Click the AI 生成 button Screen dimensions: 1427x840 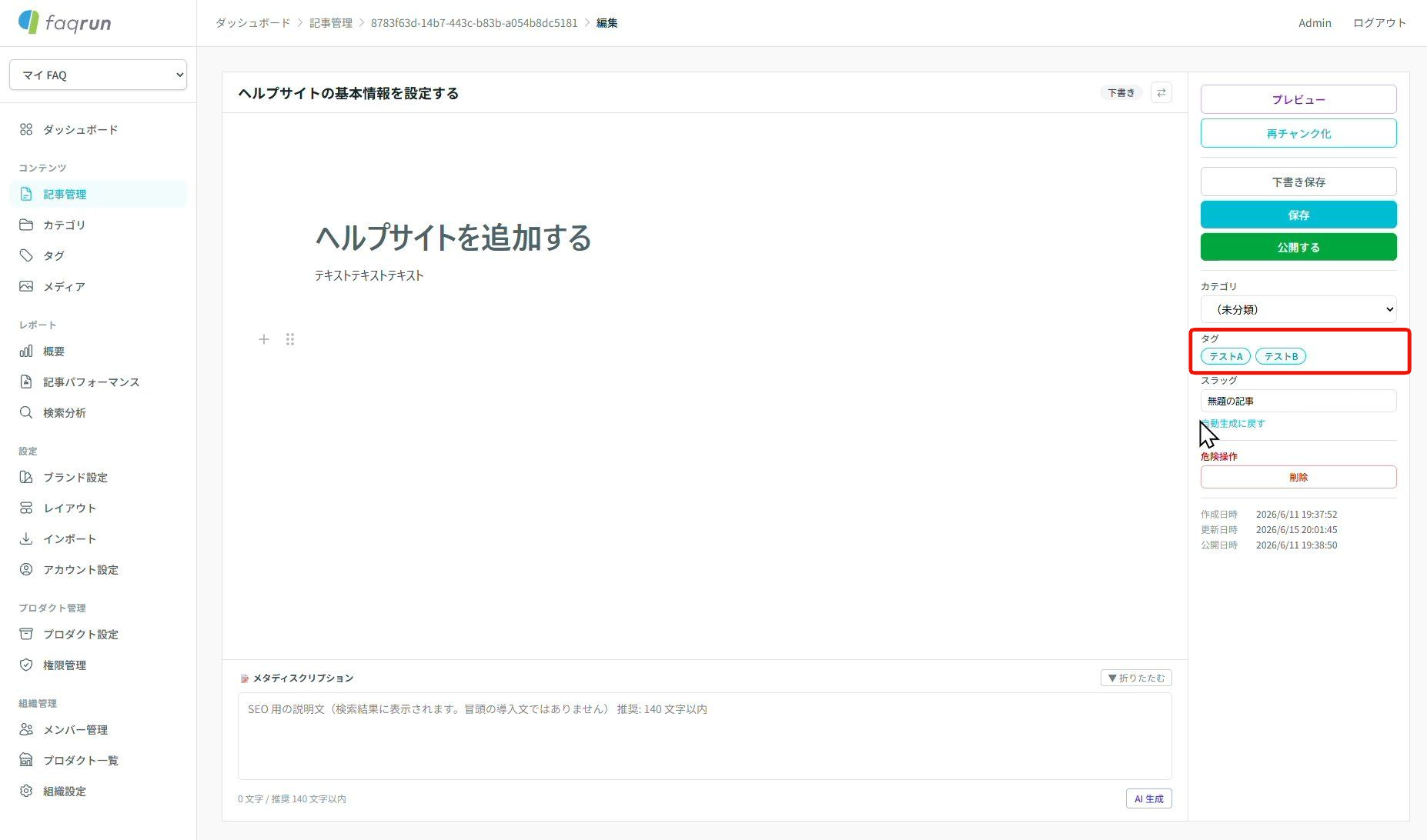[1148, 798]
